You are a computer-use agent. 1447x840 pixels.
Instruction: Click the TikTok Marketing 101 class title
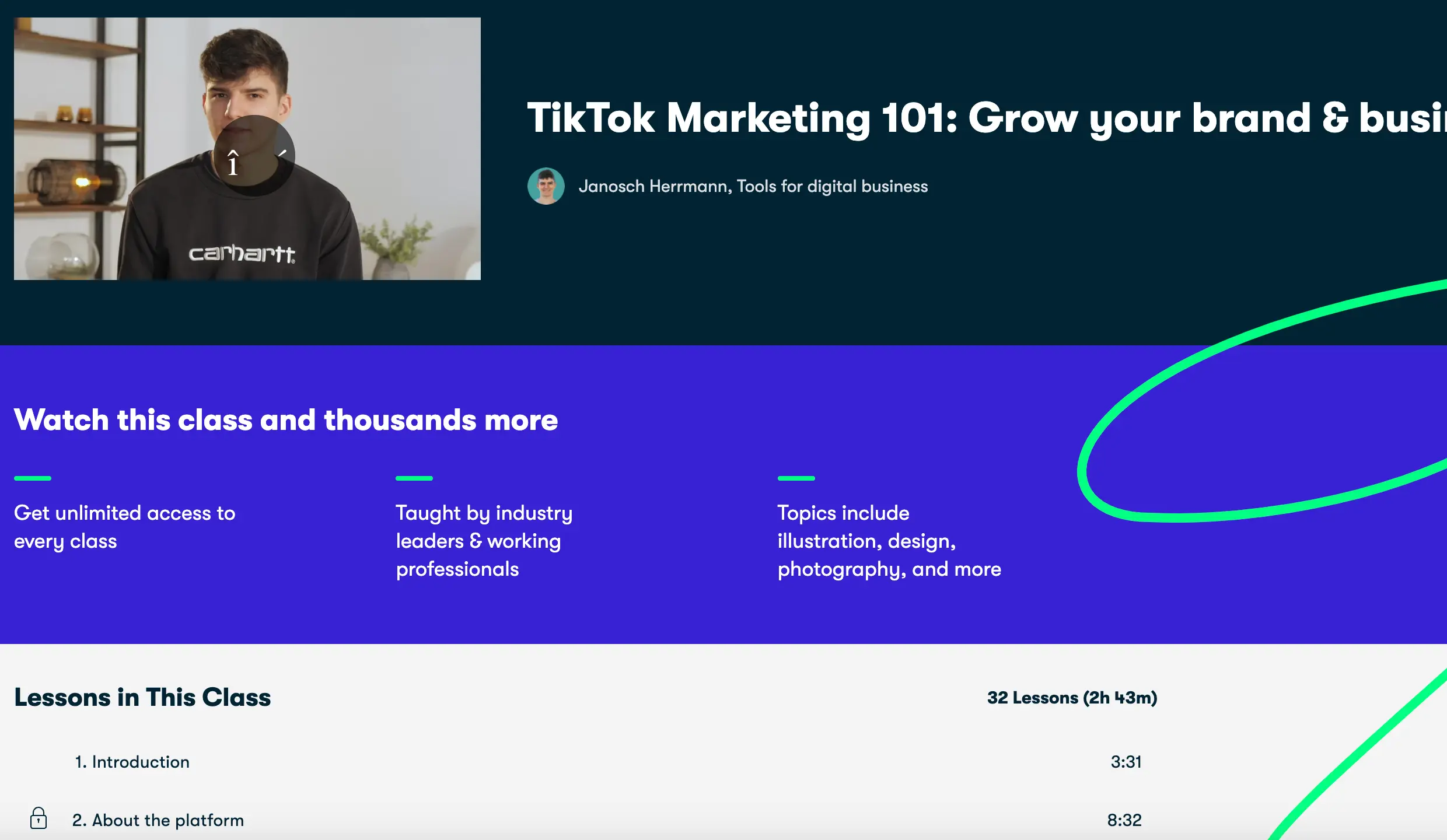pyautogui.click(x=986, y=118)
